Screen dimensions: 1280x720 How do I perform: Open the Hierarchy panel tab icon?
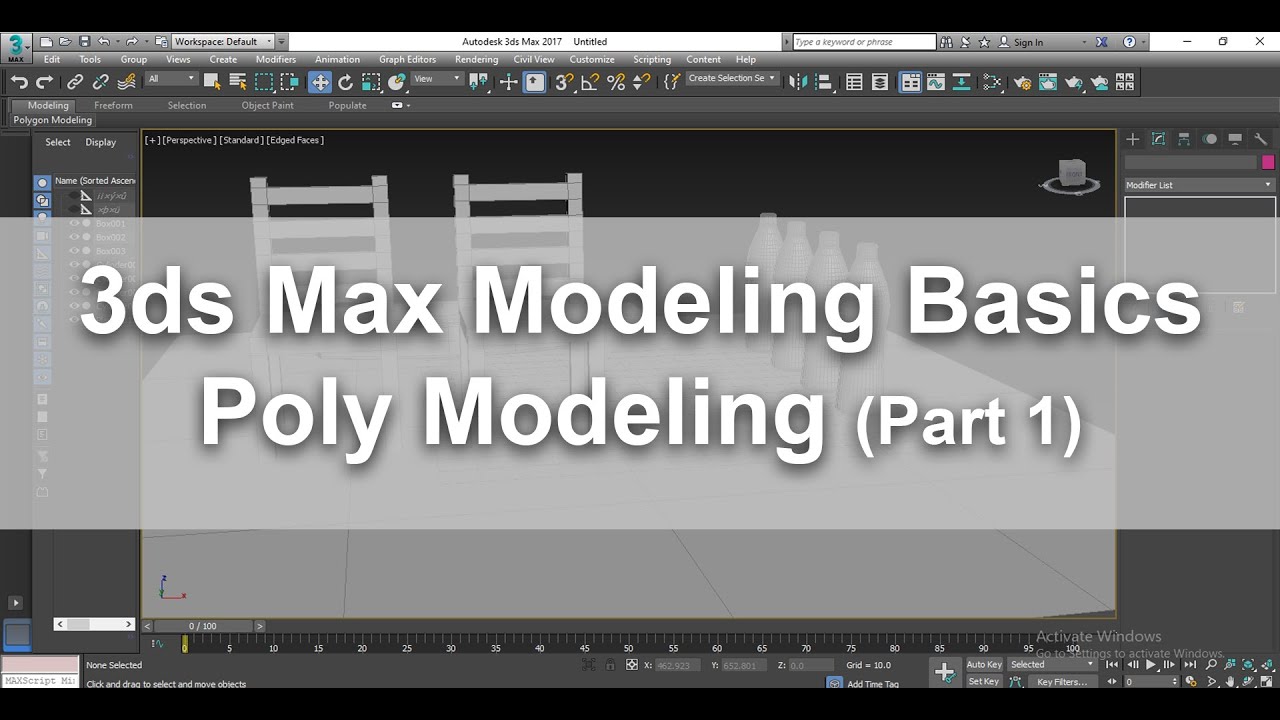(x=1184, y=139)
